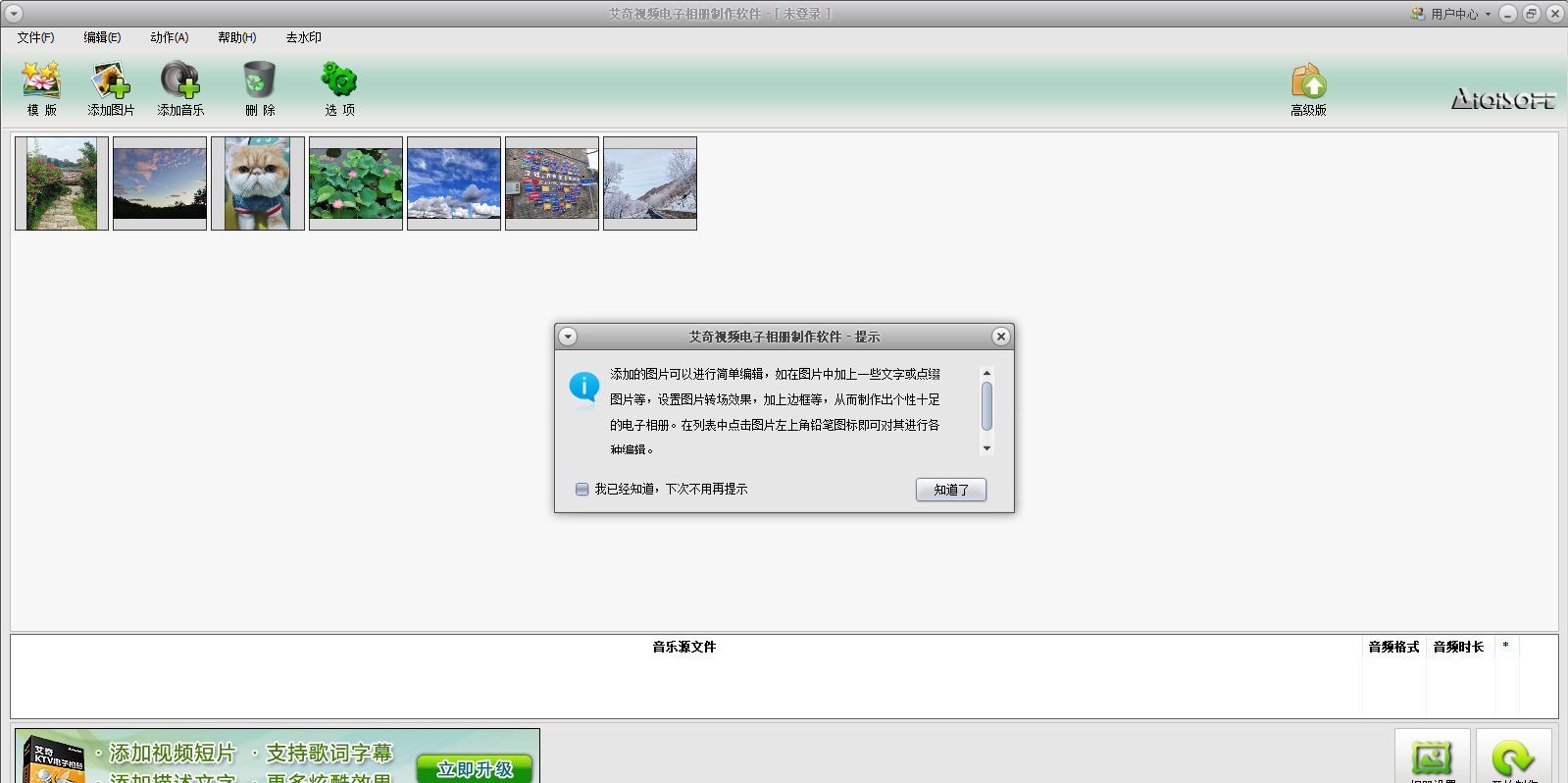Select the cat photo thumbnail
Viewport: 1568px width, 783px height.
point(258,183)
